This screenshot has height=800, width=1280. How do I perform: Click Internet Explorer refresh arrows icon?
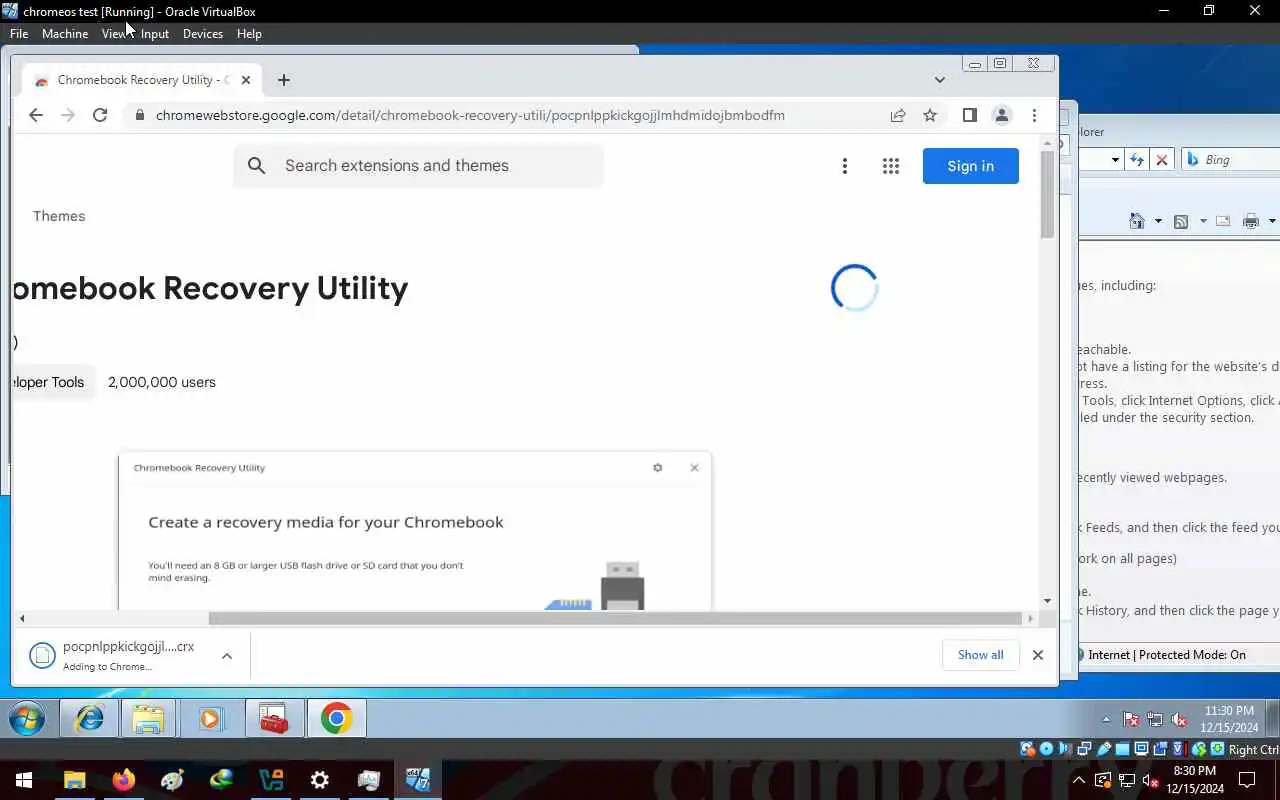(1137, 160)
